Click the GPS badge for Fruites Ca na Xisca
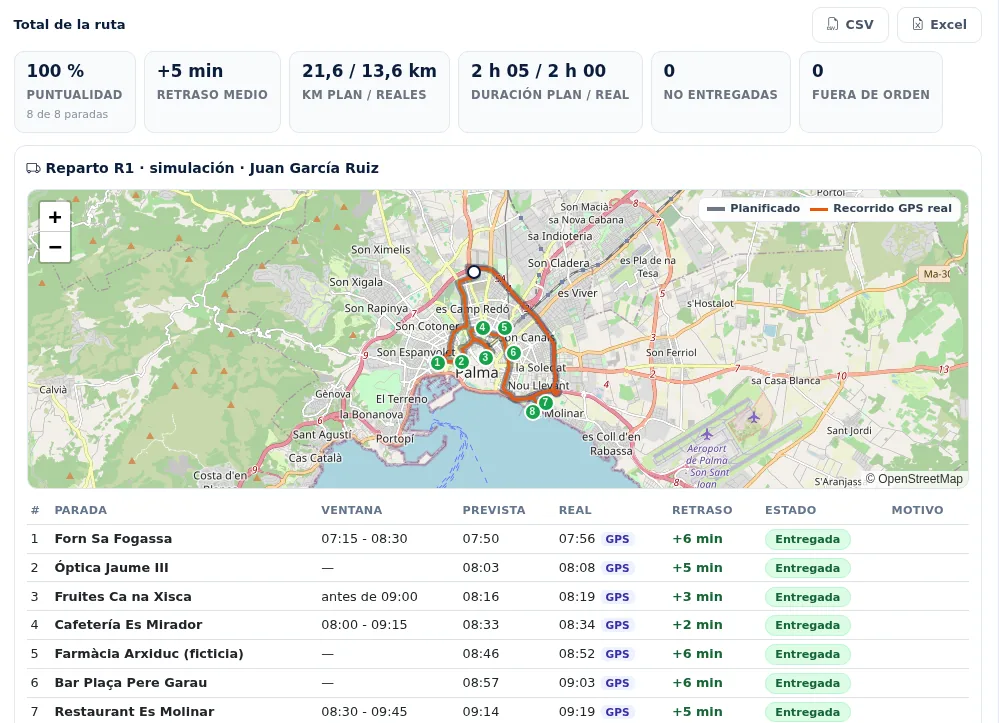 pyautogui.click(x=617, y=597)
